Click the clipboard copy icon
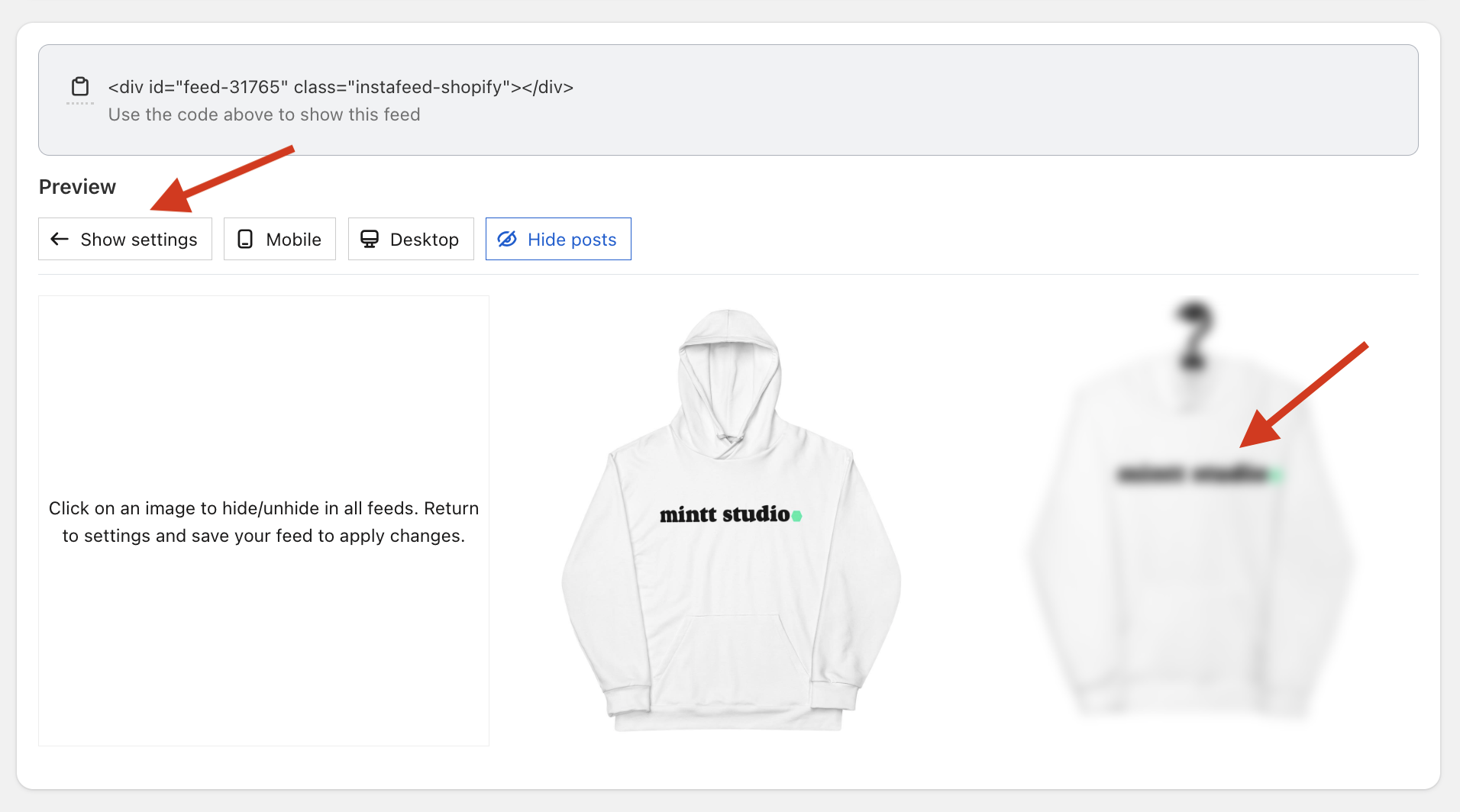 pyautogui.click(x=79, y=86)
